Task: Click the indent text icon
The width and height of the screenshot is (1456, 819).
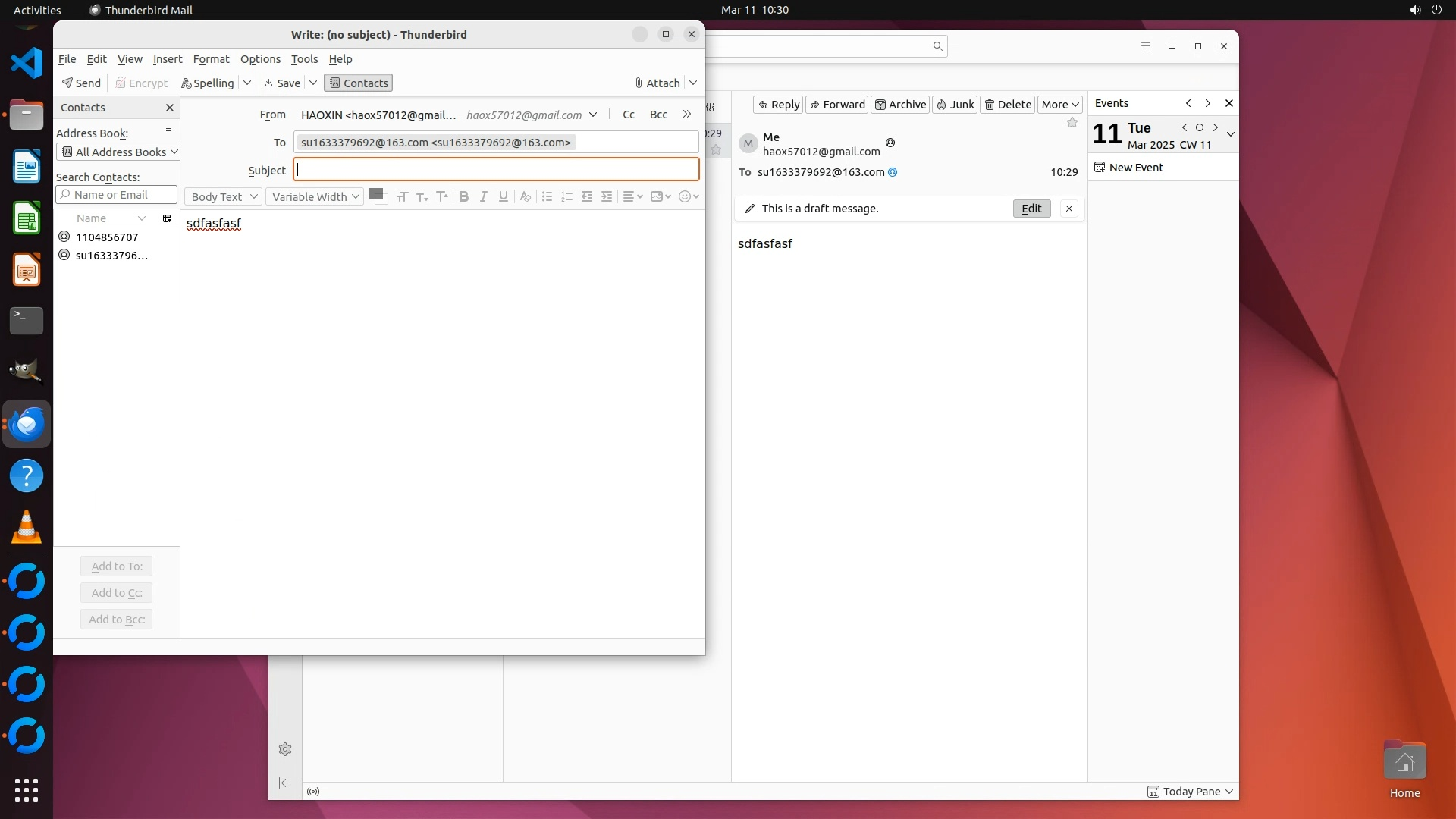Action: click(x=607, y=196)
